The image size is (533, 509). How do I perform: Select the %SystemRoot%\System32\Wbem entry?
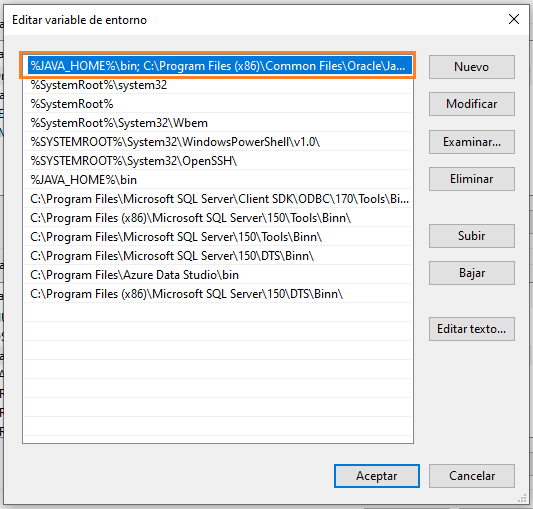pyautogui.click(x=218, y=123)
